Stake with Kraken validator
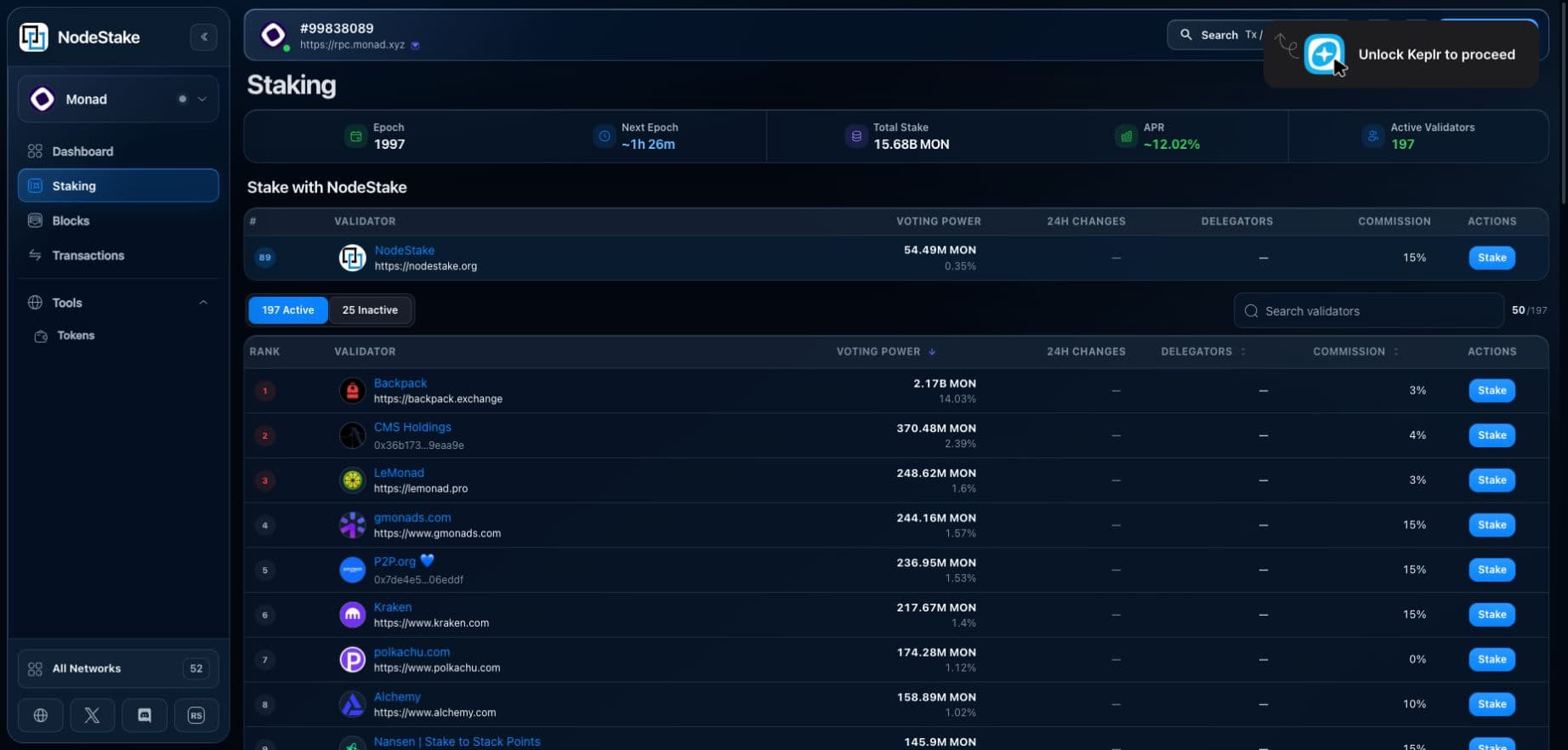The width and height of the screenshot is (1568, 750). pyautogui.click(x=1491, y=615)
